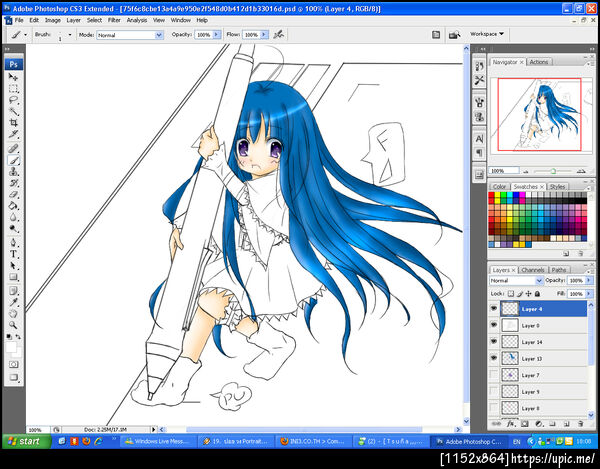Click the Navigator preview thumbnail
The image size is (600, 469).
tap(539, 114)
